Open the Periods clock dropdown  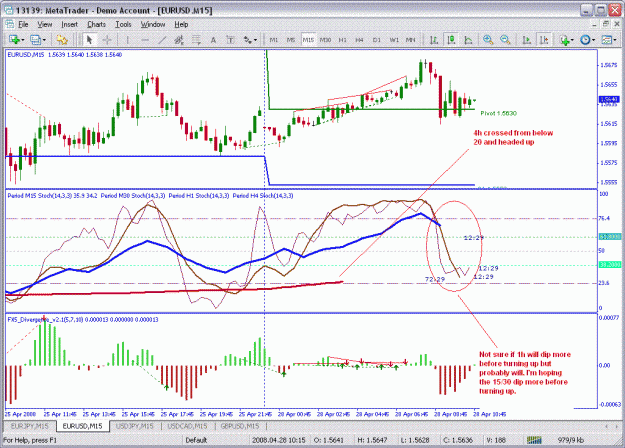pos(587,40)
